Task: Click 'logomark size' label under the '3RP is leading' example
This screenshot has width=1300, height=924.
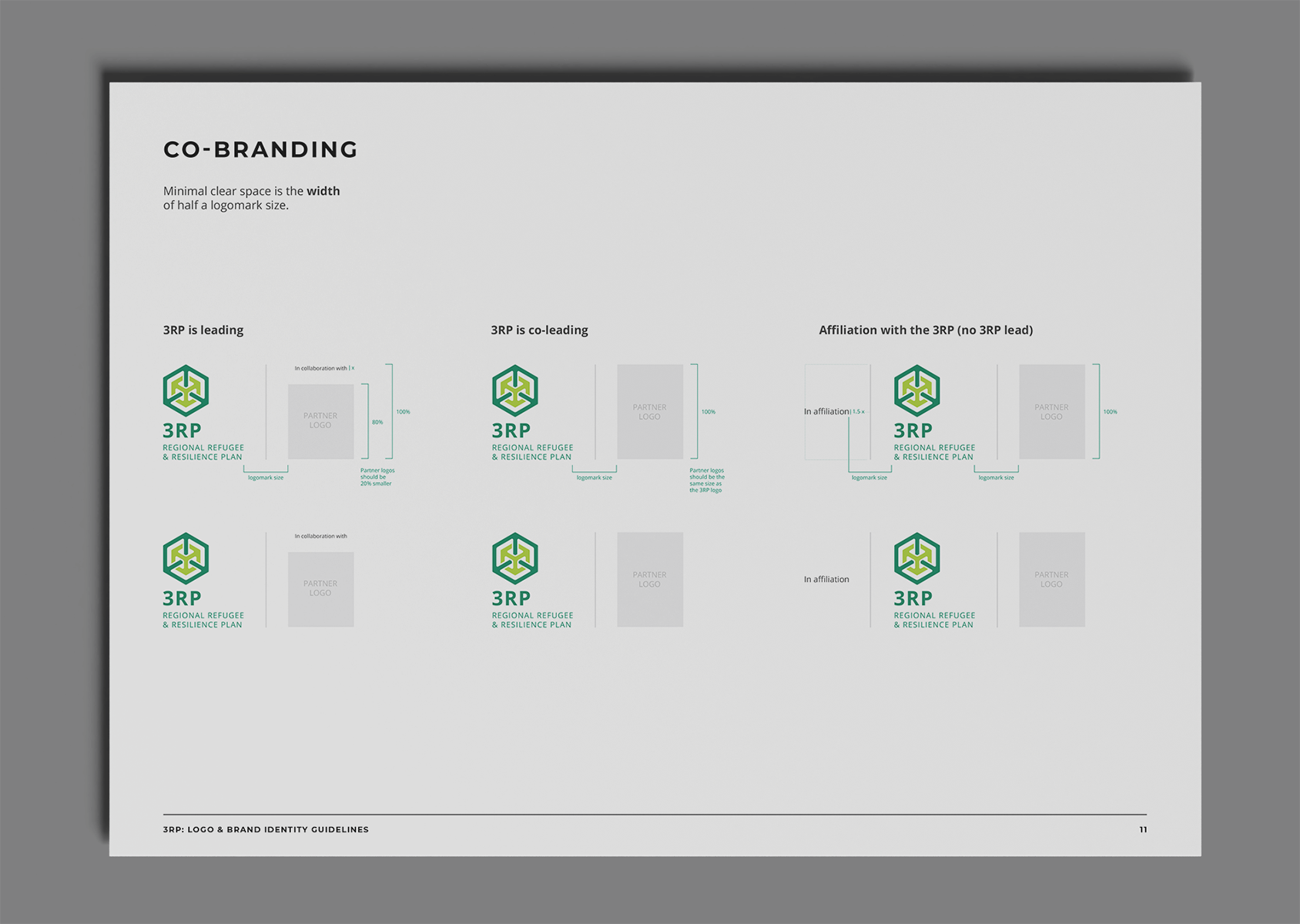Action: point(266,477)
